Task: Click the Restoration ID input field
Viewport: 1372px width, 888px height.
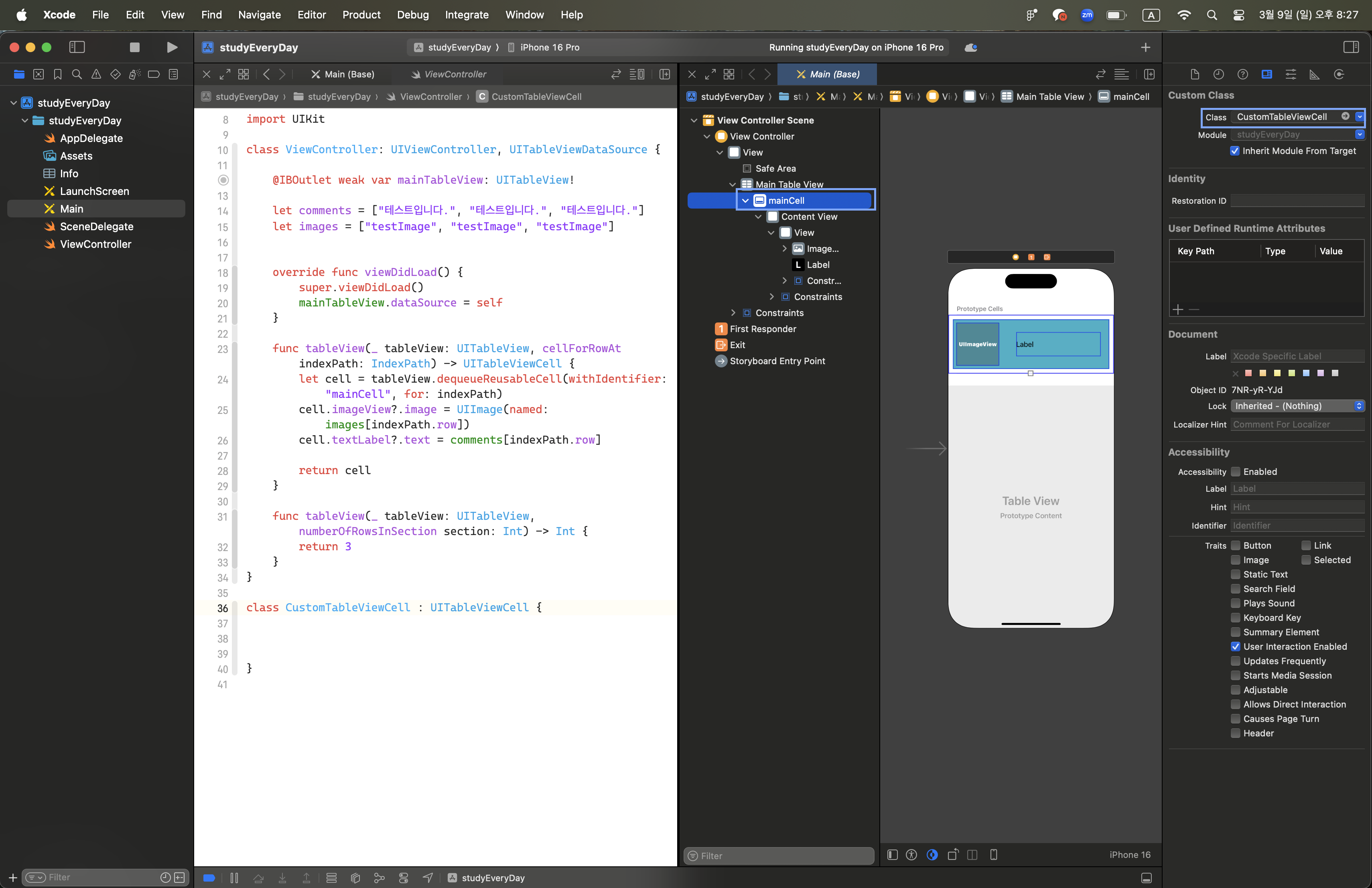Action: (1297, 201)
